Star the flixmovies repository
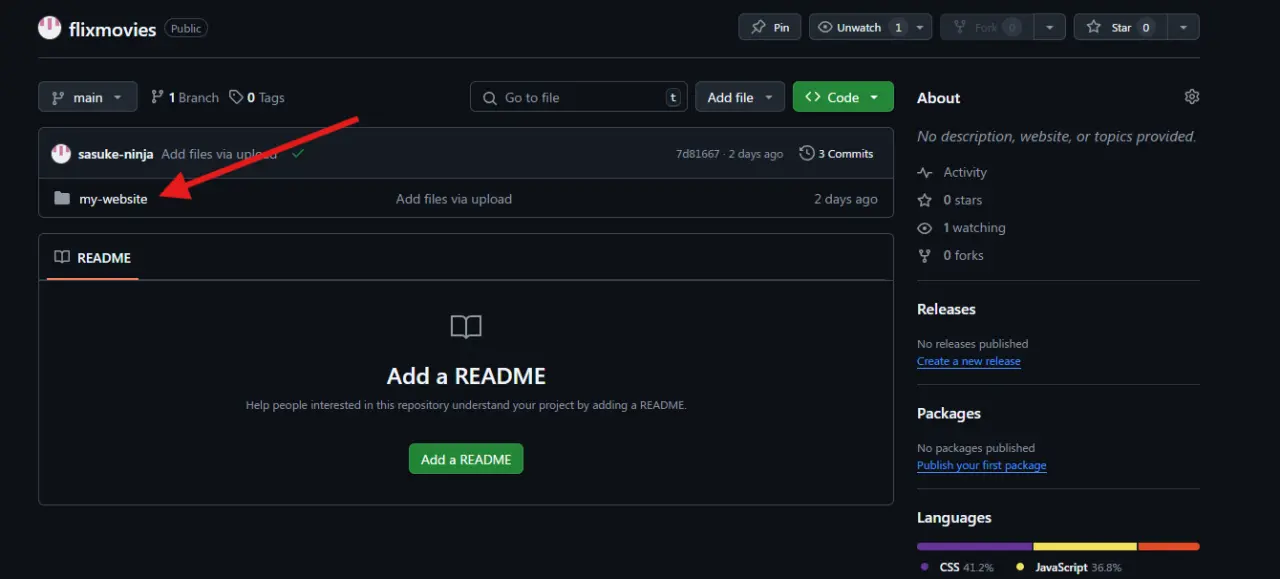This screenshot has width=1280, height=579. pyautogui.click(x=1120, y=27)
